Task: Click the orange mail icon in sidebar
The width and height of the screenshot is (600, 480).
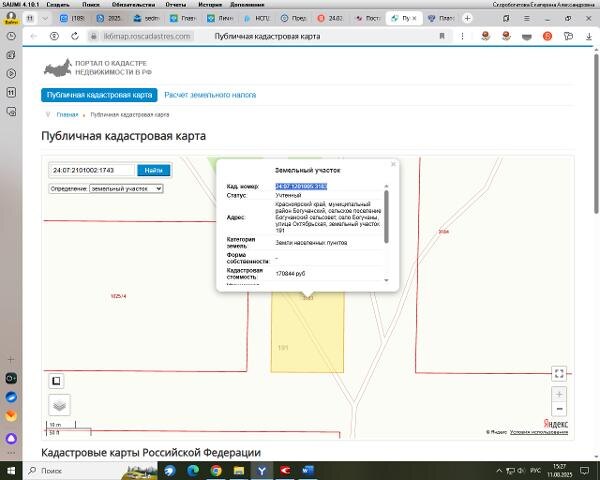Action: tap(11, 416)
